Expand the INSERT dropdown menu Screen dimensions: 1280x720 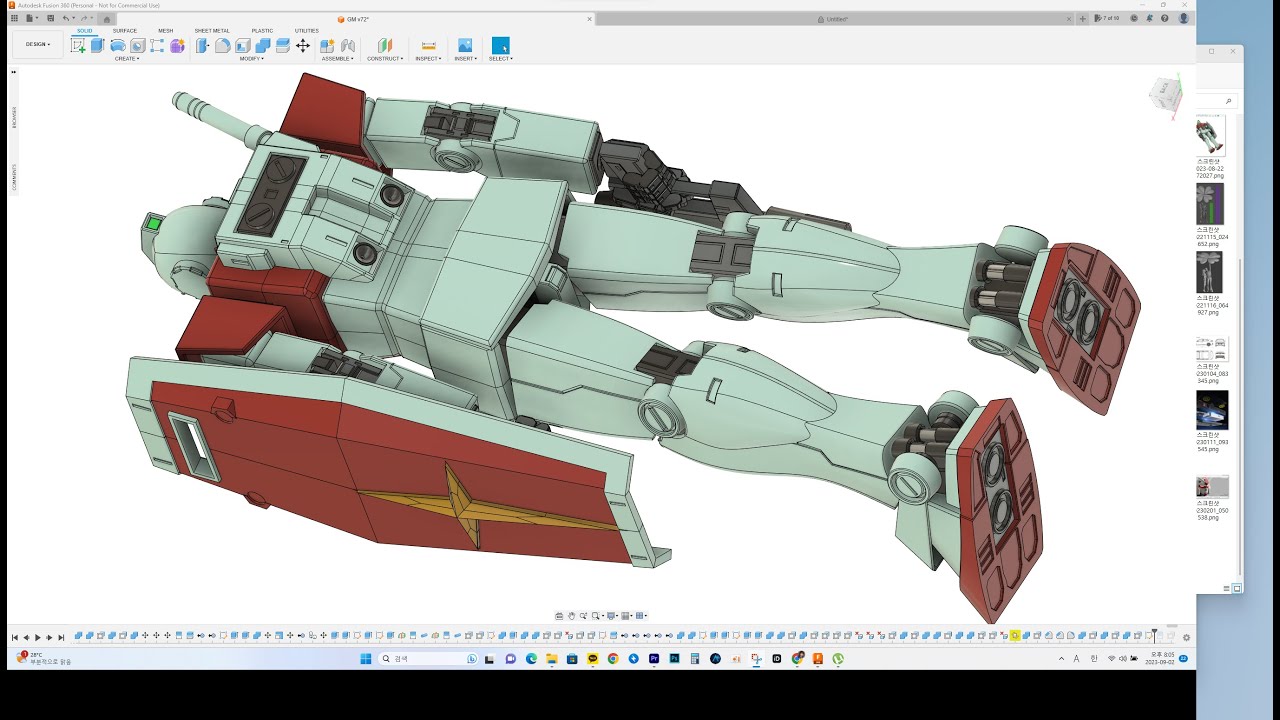[x=466, y=59]
